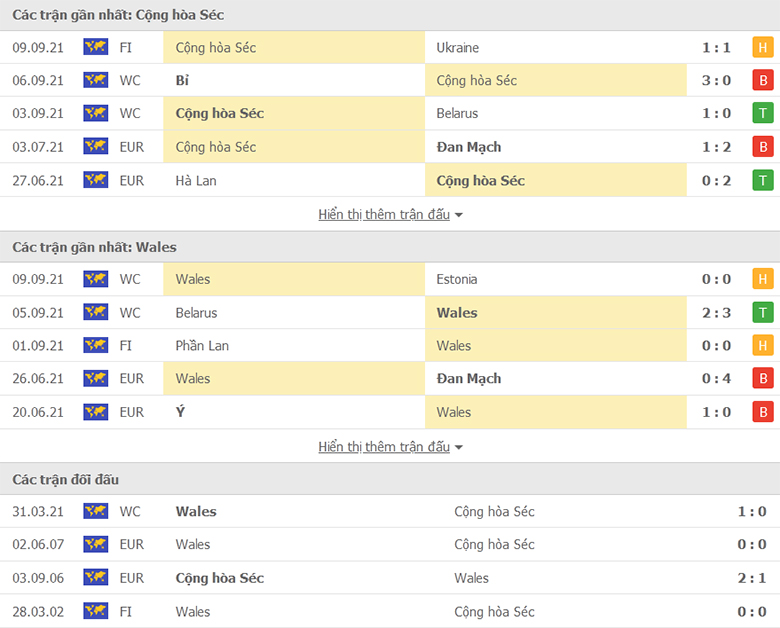Open Phần Lan team link

pos(202,345)
